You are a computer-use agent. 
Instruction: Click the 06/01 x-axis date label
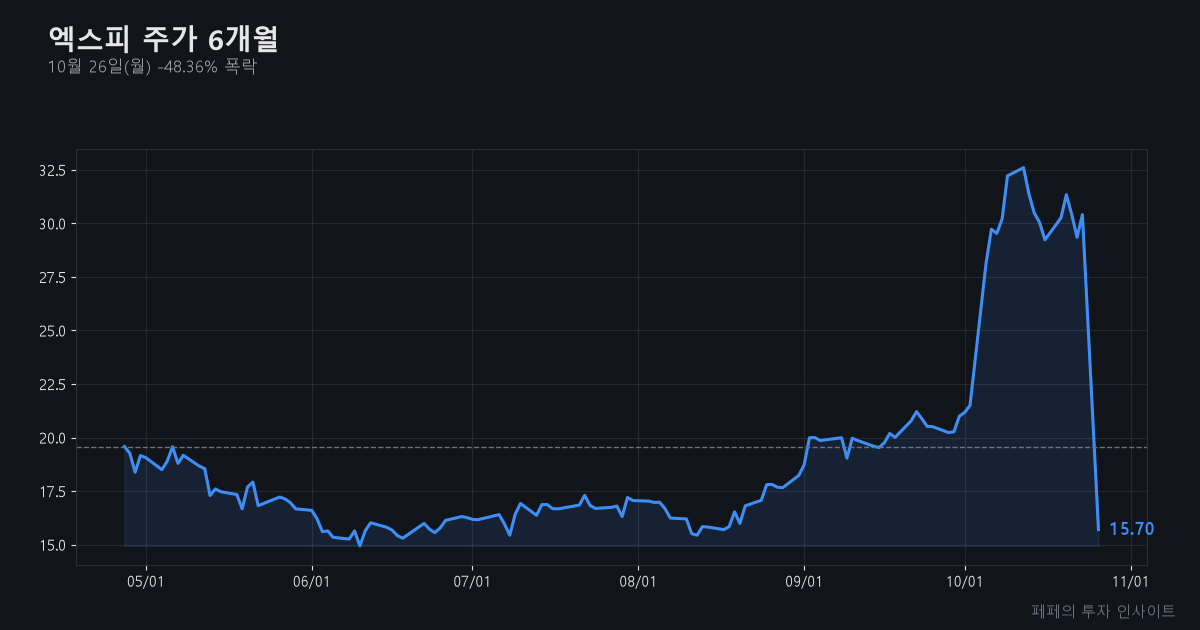coord(312,580)
